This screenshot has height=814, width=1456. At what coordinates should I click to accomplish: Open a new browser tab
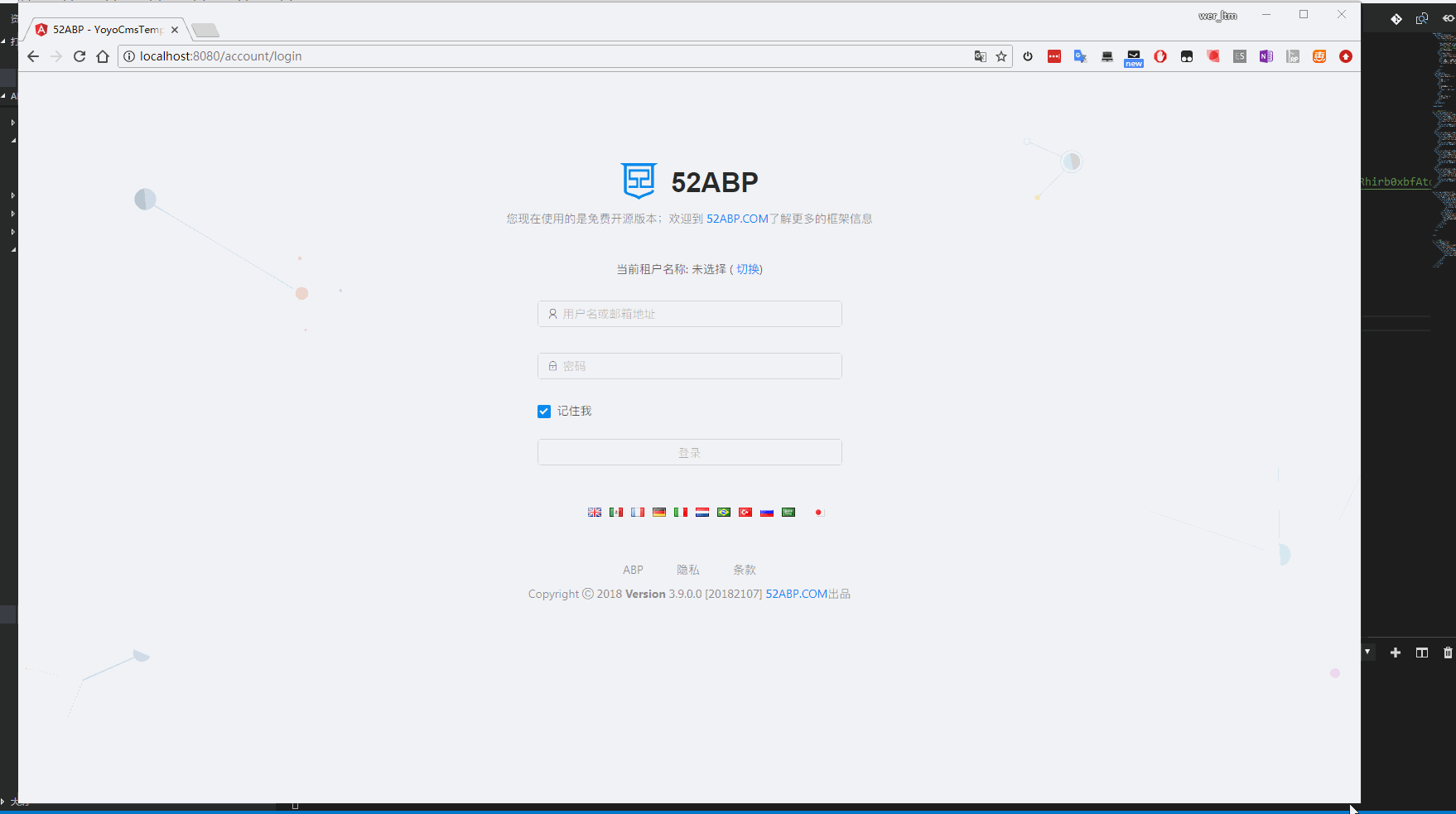205,31
